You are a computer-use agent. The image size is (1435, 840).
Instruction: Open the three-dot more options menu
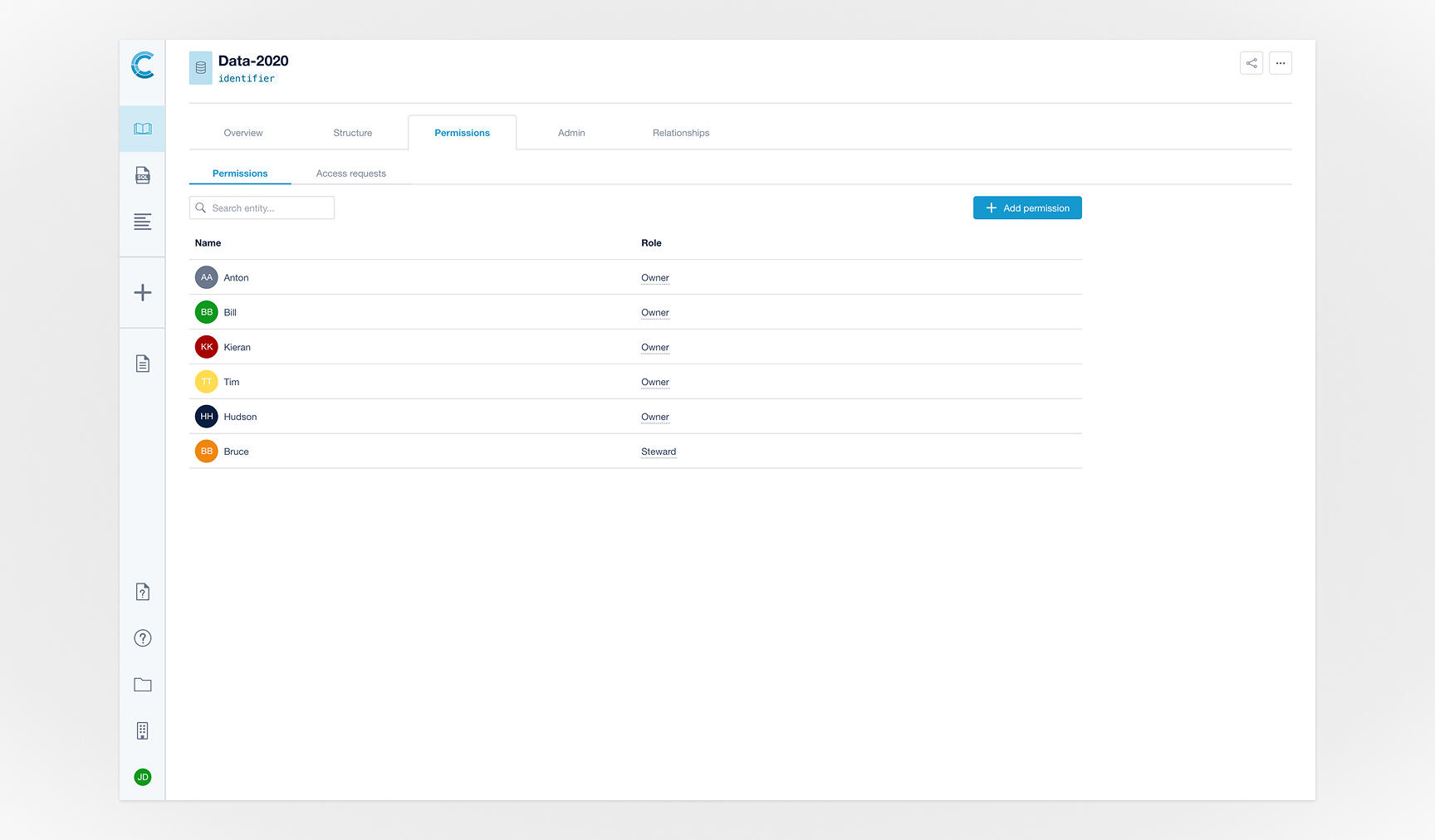click(x=1280, y=62)
